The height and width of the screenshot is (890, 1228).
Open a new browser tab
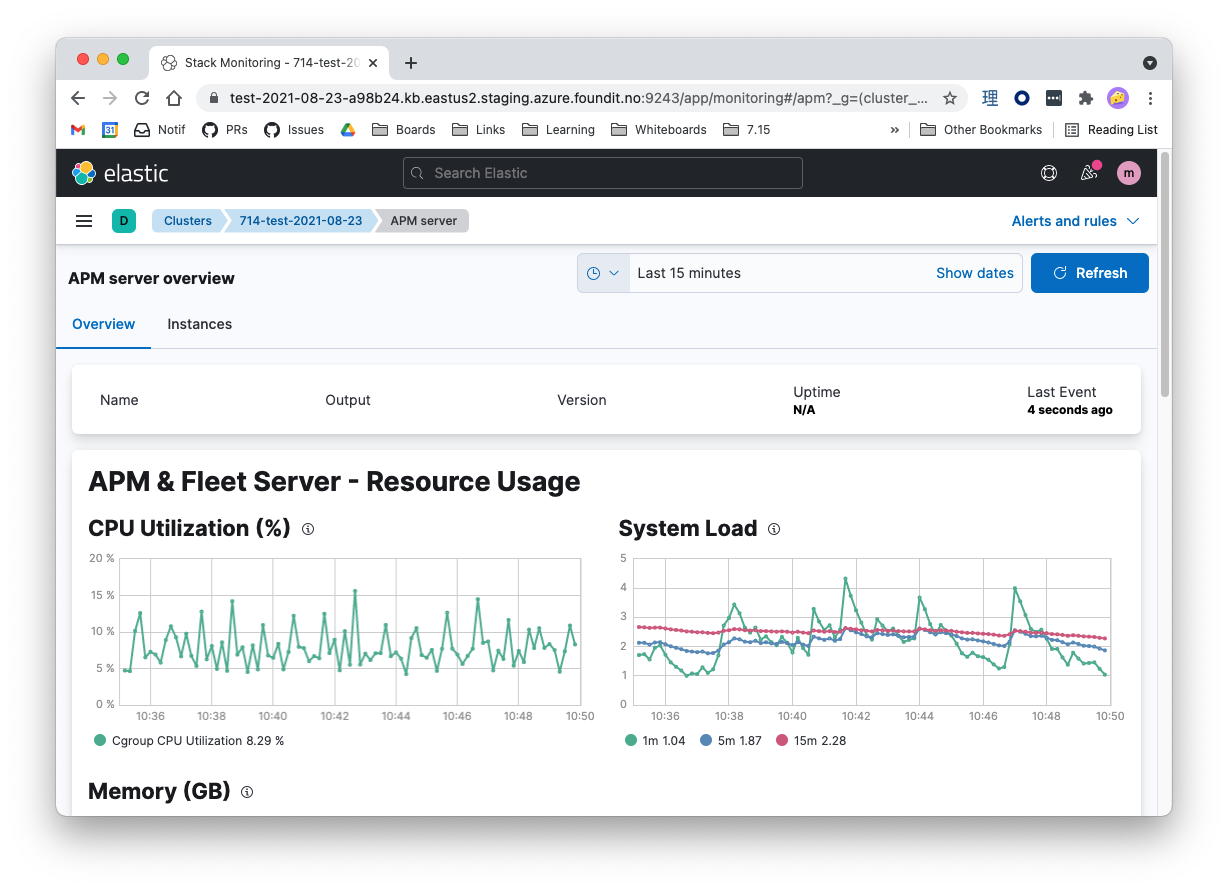pyautogui.click(x=411, y=62)
